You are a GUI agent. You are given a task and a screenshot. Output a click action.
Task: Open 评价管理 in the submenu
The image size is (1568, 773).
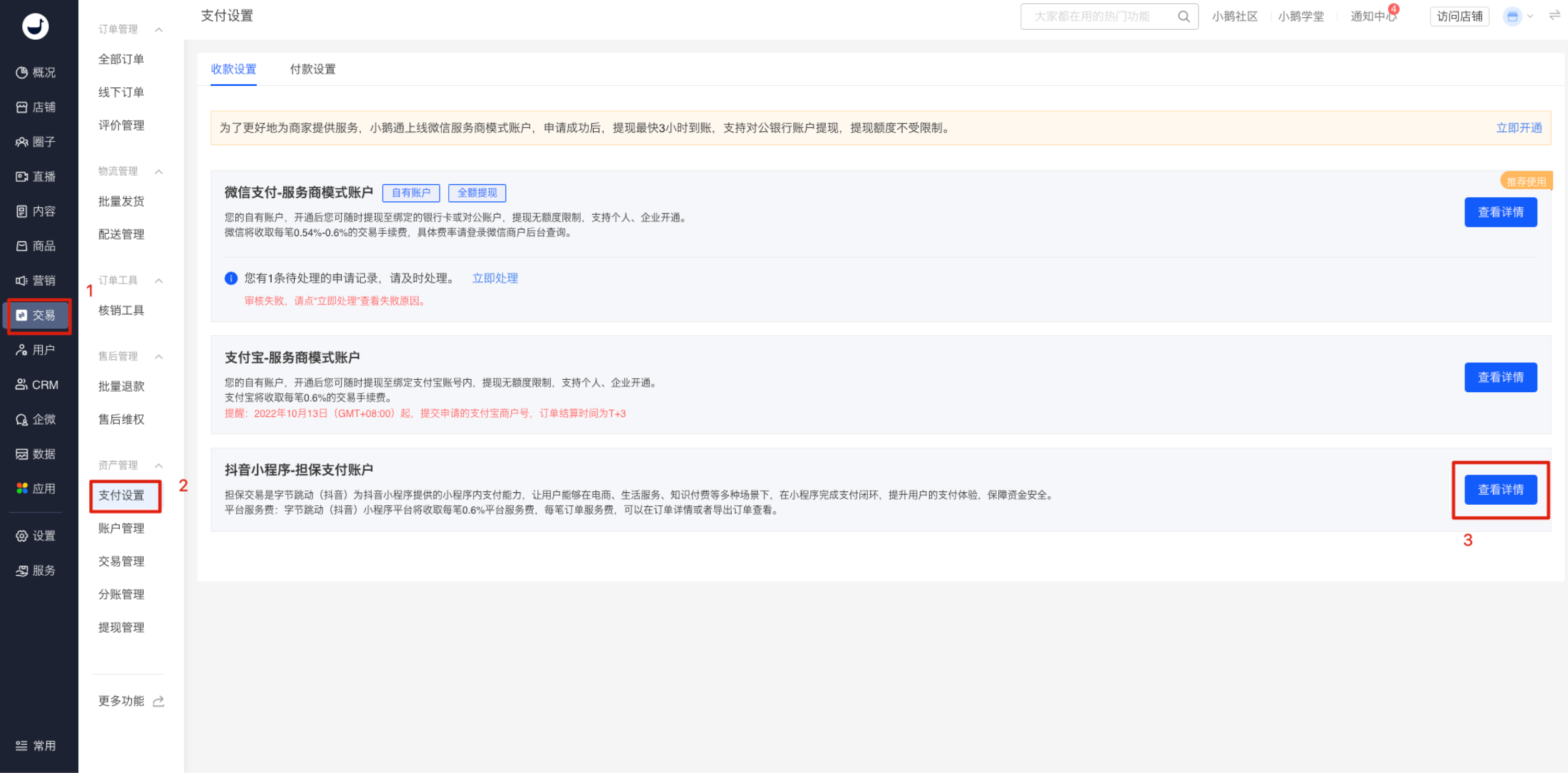(121, 126)
